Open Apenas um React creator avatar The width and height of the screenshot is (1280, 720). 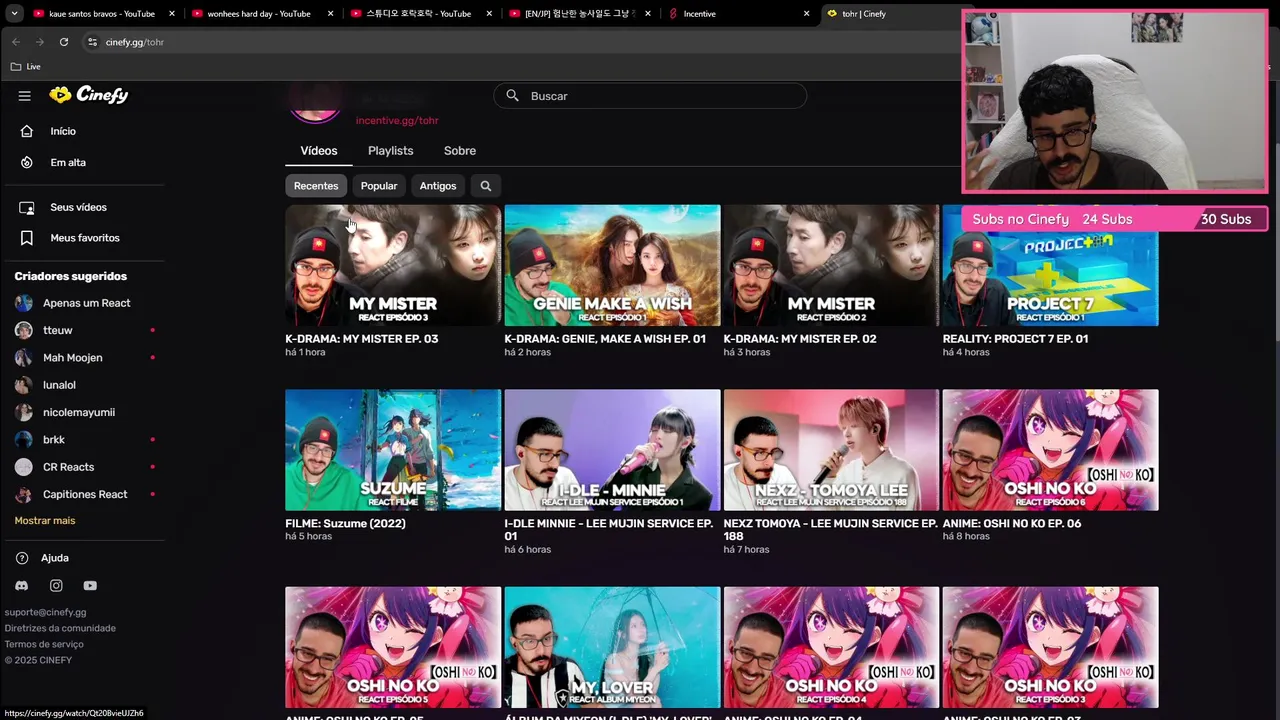(x=24, y=303)
